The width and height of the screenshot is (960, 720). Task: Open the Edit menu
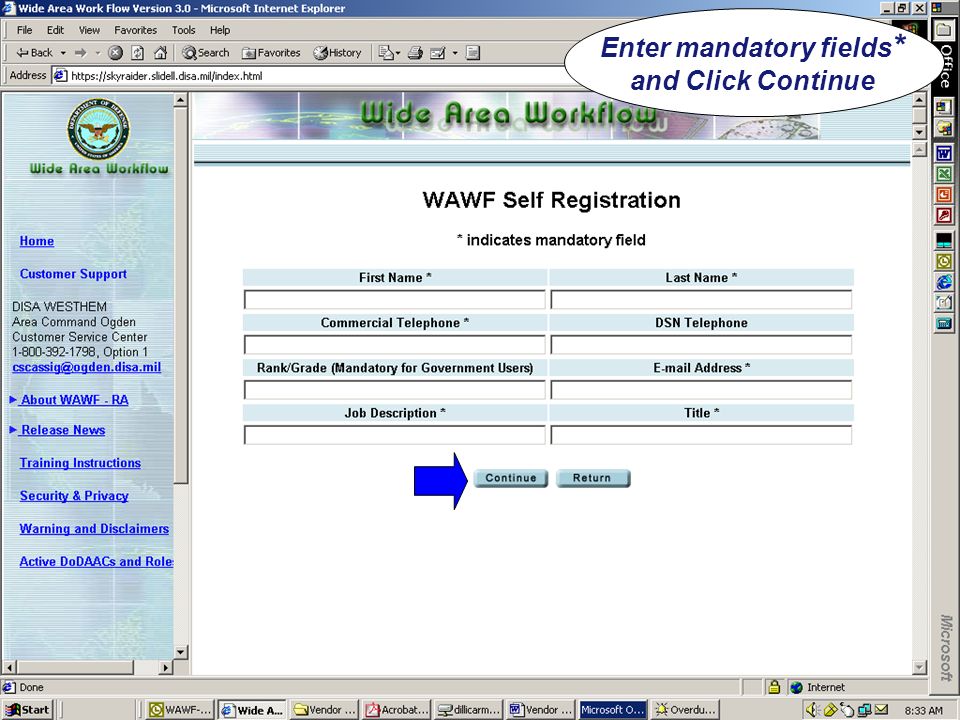coord(55,30)
